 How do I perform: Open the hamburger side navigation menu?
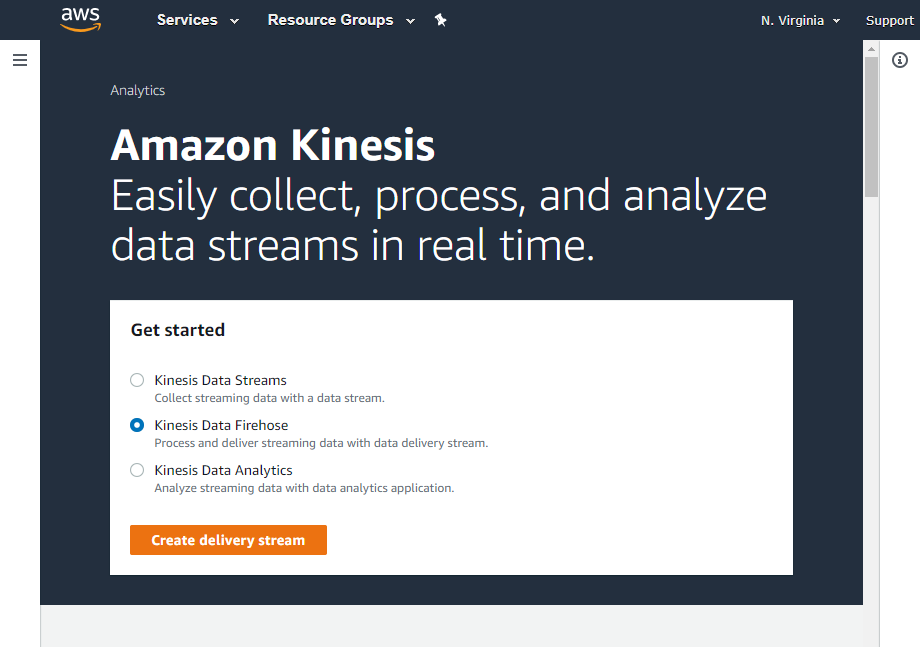point(20,60)
